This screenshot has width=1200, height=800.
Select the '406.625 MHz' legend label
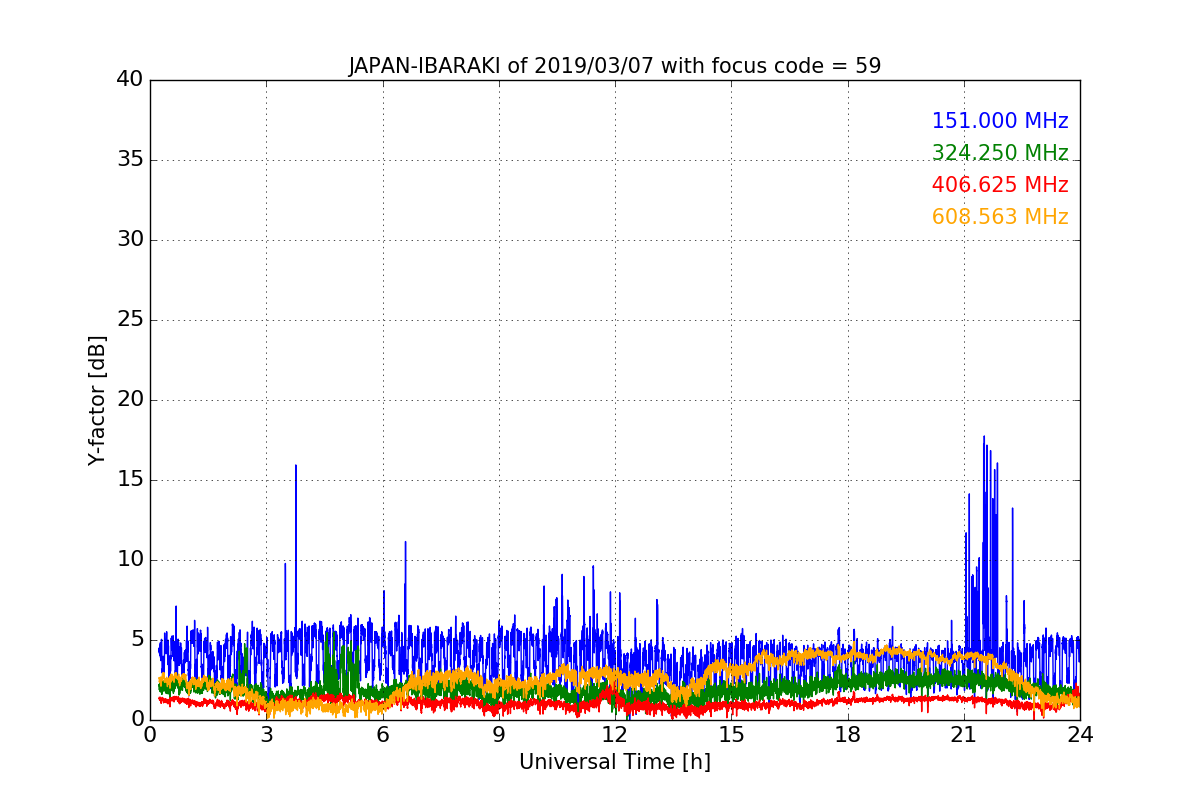(1000, 185)
